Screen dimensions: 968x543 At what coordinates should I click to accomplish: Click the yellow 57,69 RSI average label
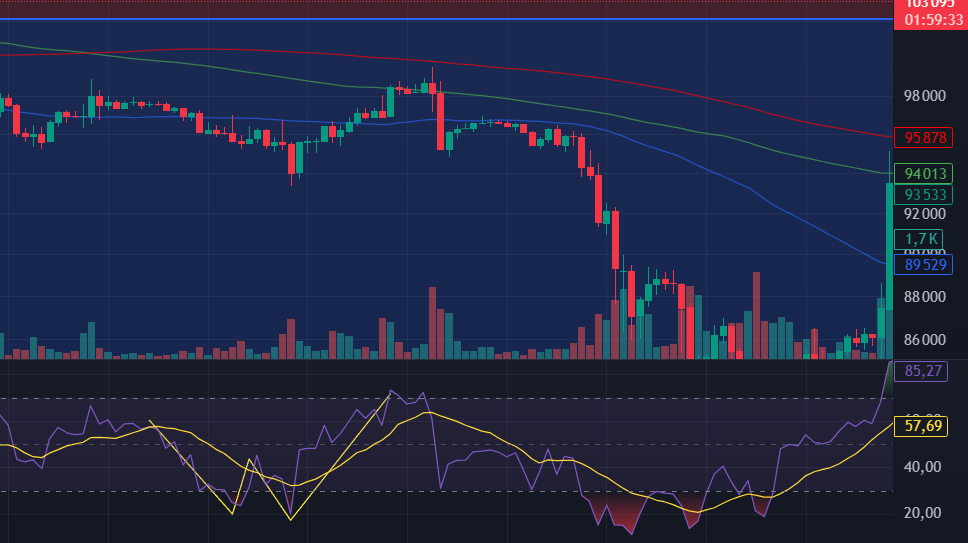(925, 426)
